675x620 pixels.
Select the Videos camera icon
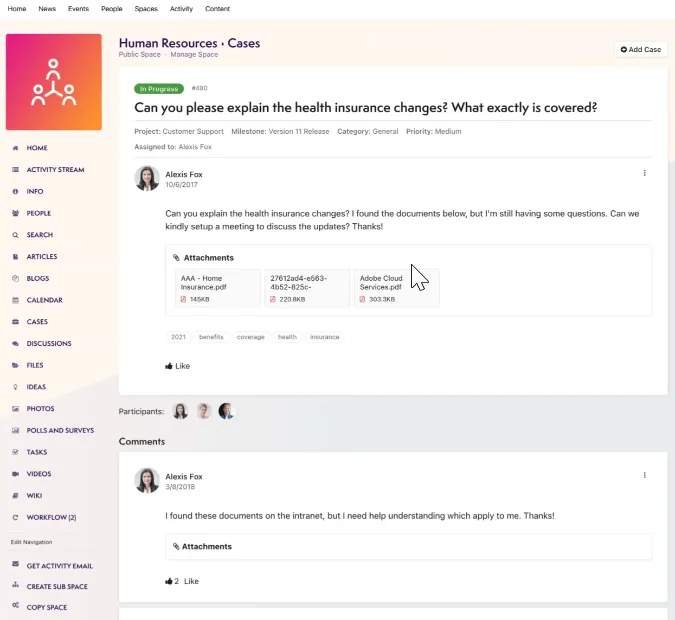(x=15, y=474)
